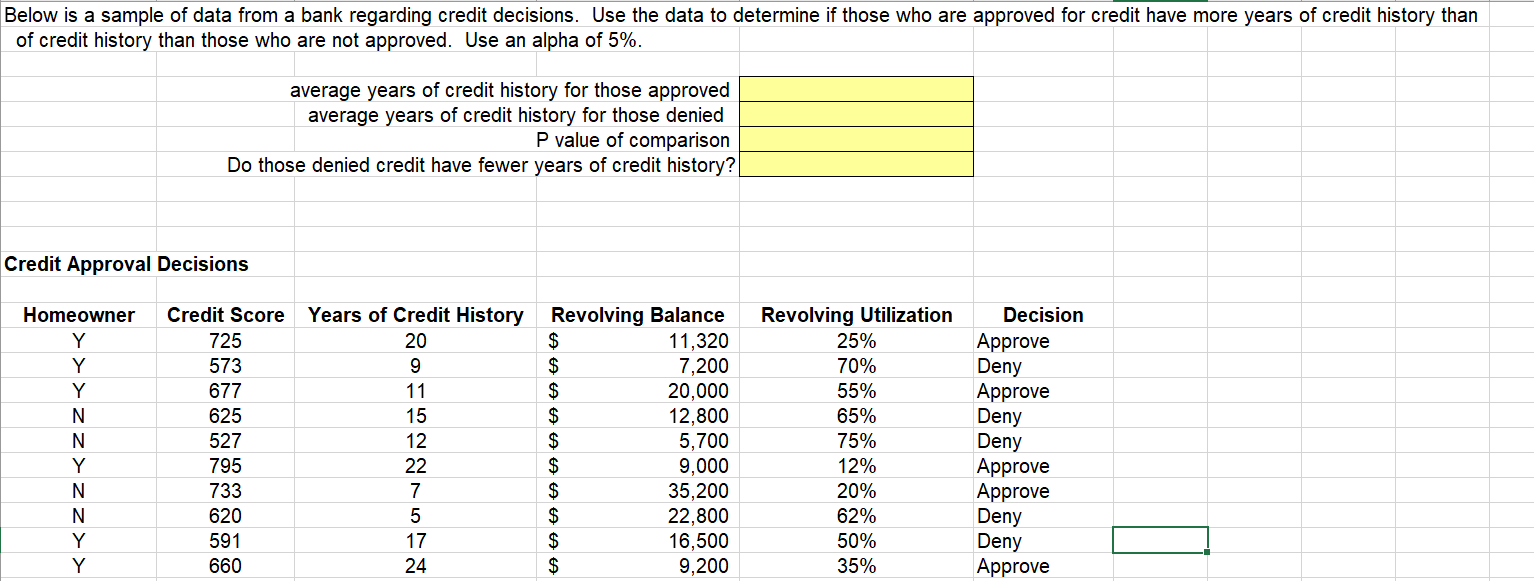
Task: Select the Decision column header
Action: 1043,315
